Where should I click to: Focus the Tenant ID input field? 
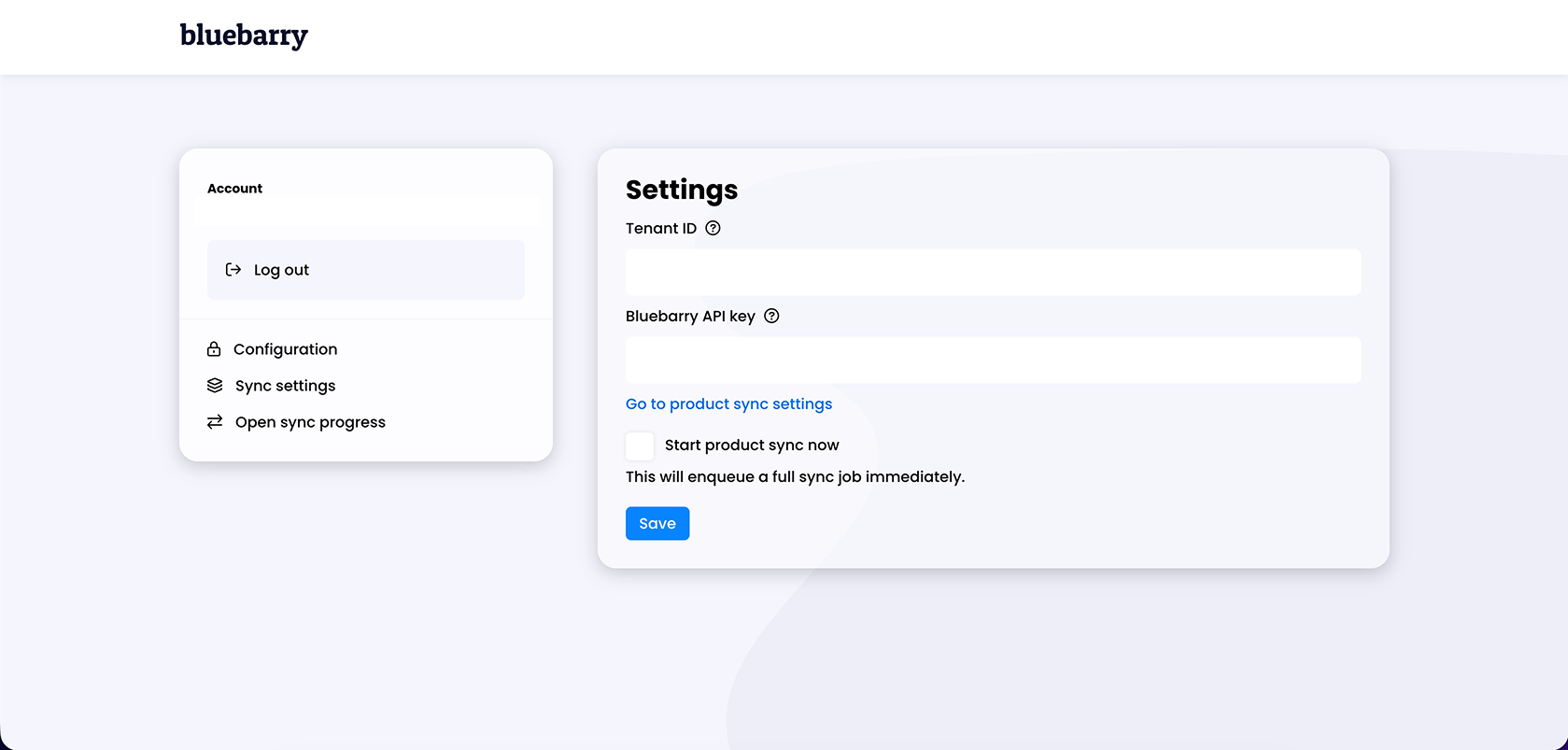pos(994,272)
